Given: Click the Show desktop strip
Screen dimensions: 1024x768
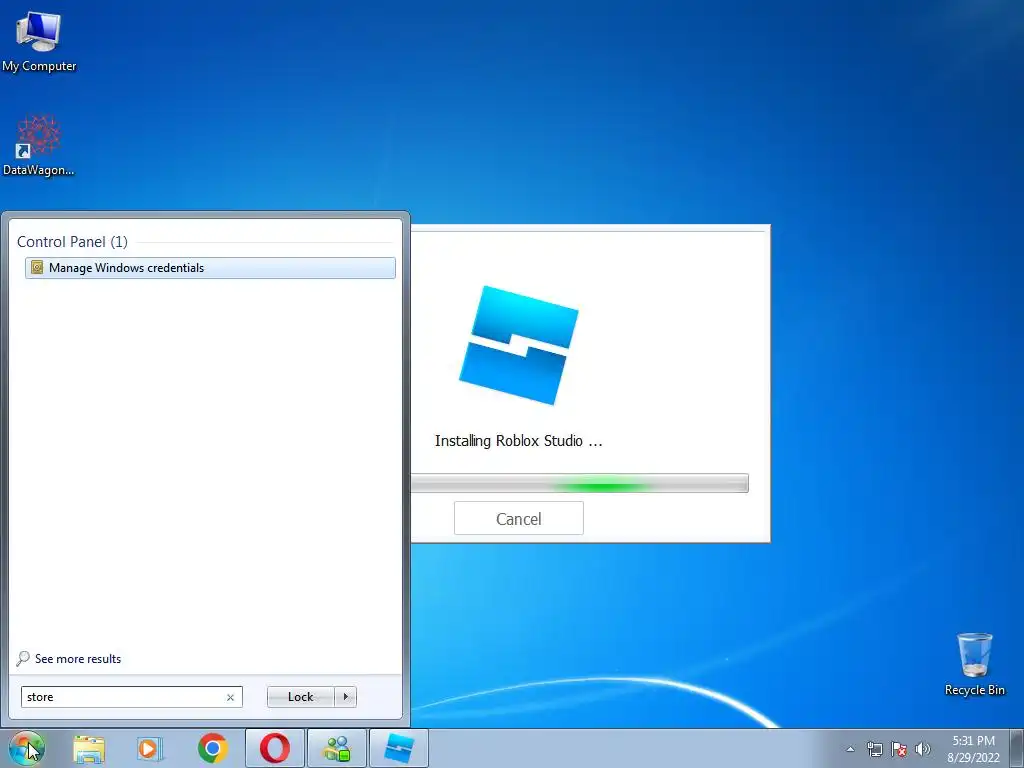Looking at the screenshot, I should click(1017, 748).
